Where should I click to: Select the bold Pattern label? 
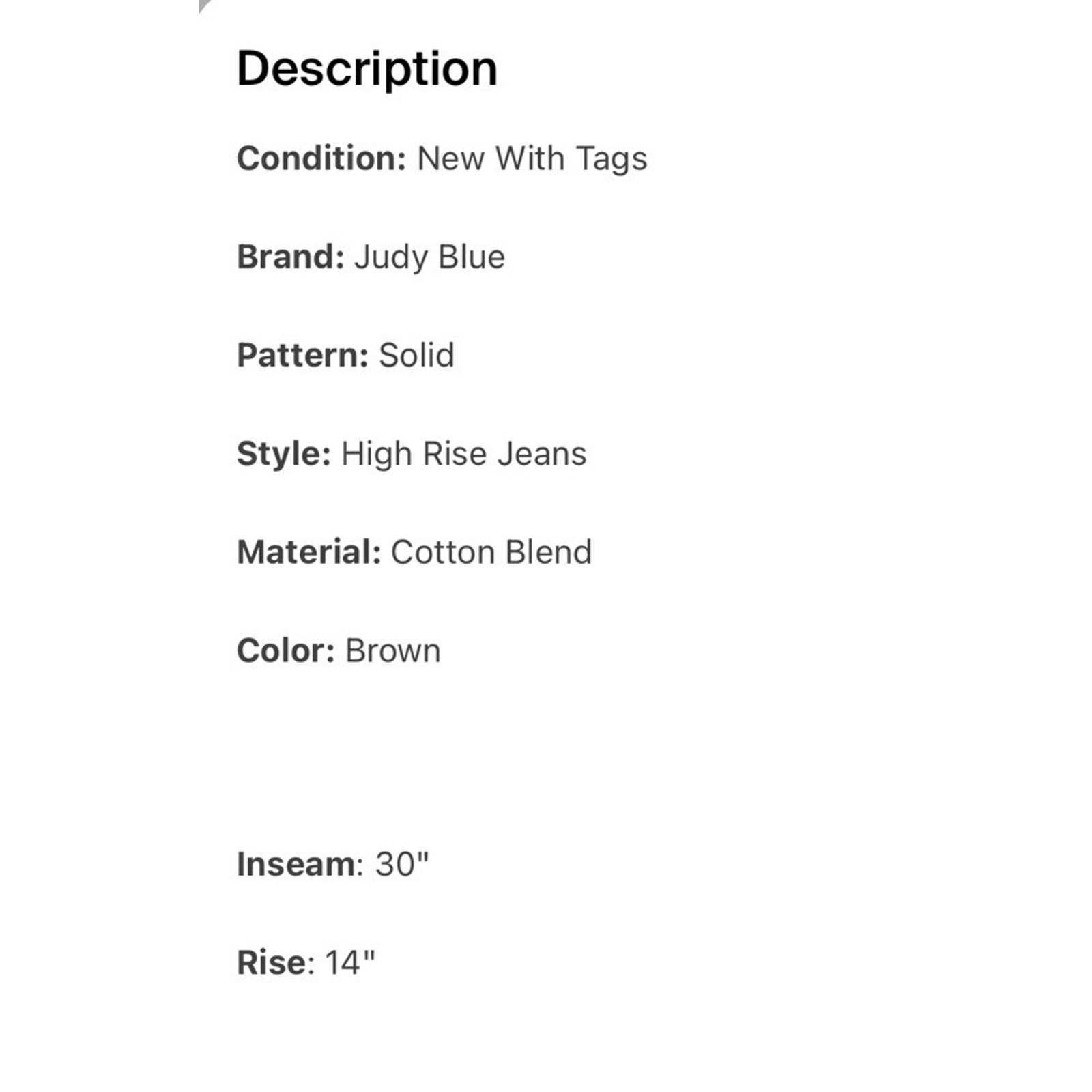(302, 356)
